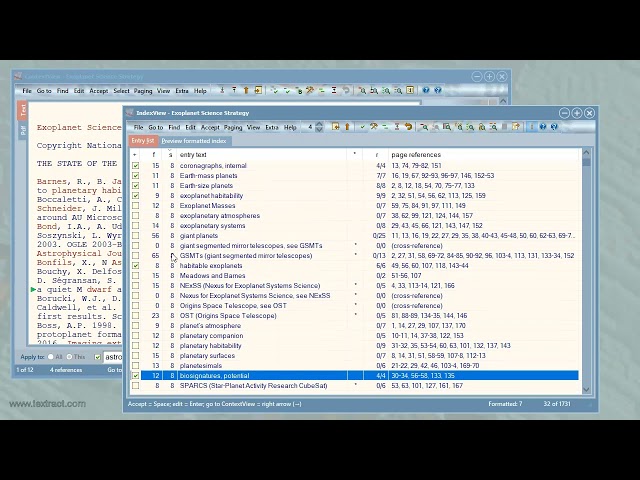The height and width of the screenshot is (480, 640).
Task: Click the IndexView scrollbar up arrow
Action: [587, 153]
